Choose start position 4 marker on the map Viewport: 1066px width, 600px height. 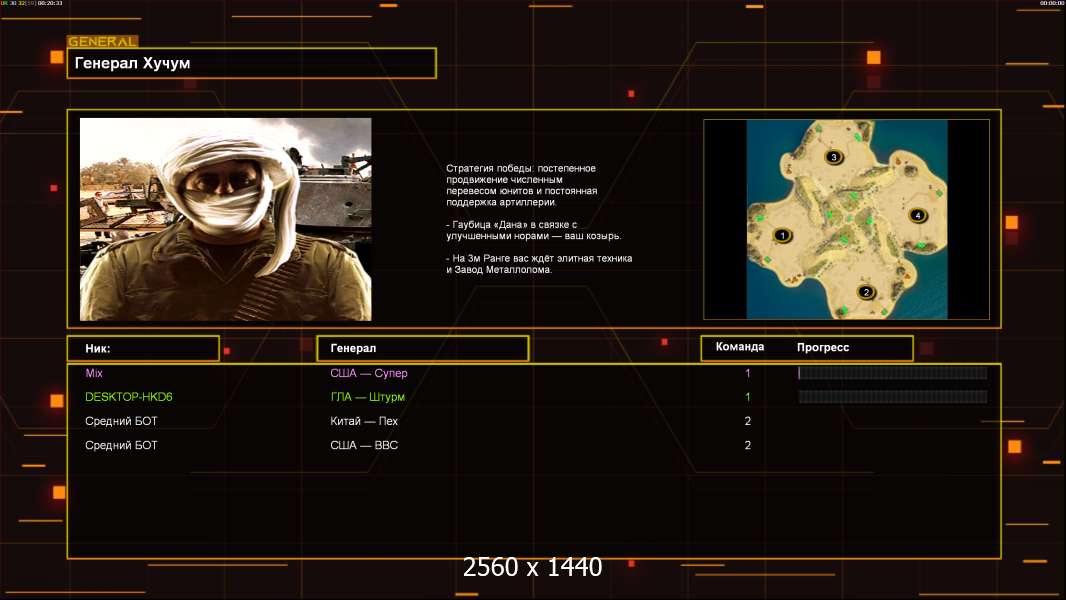point(917,215)
